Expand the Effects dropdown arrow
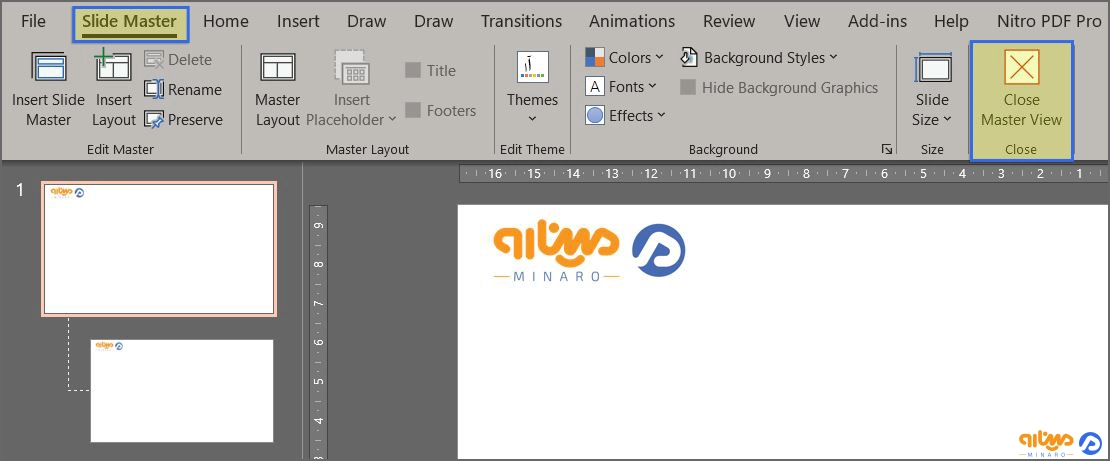Image resolution: width=1110 pixels, height=461 pixels. pyautogui.click(x=661, y=115)
